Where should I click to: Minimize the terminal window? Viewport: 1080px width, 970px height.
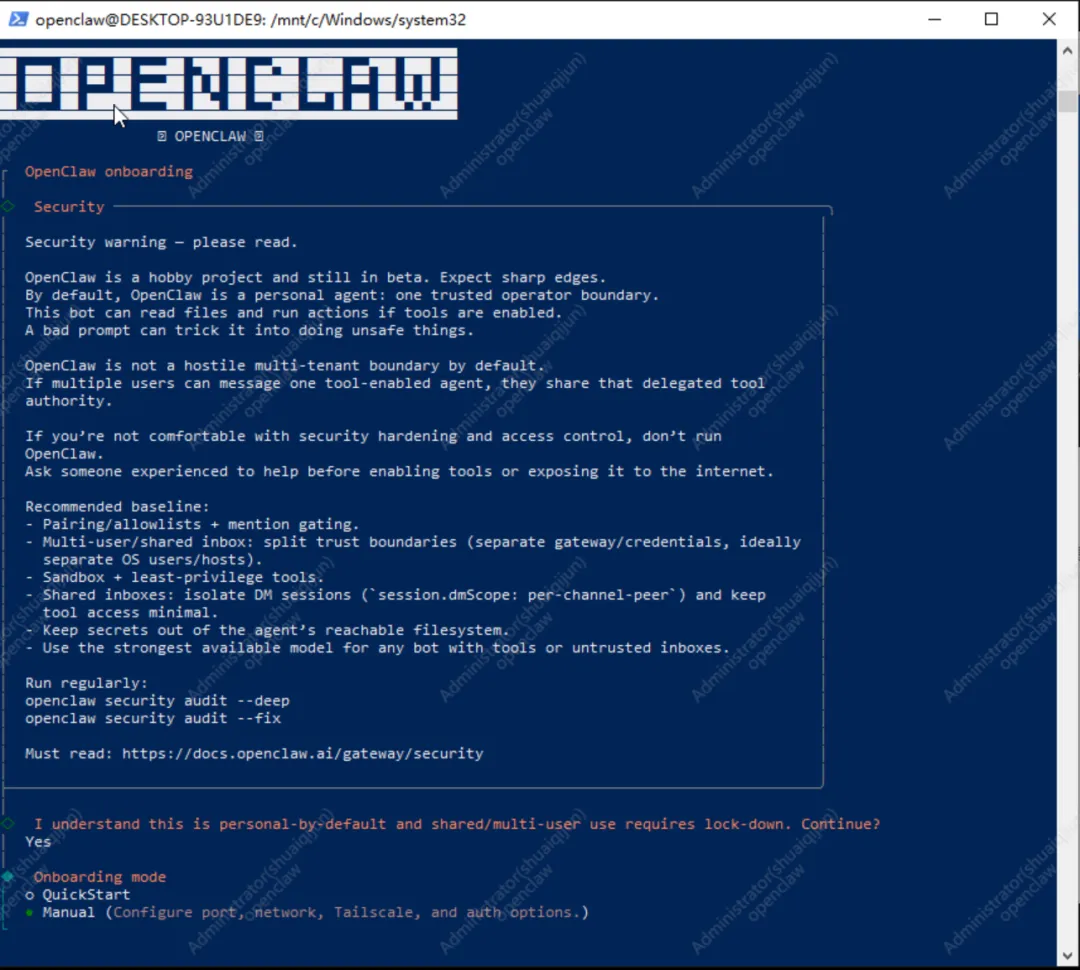[x=935, y=19]
